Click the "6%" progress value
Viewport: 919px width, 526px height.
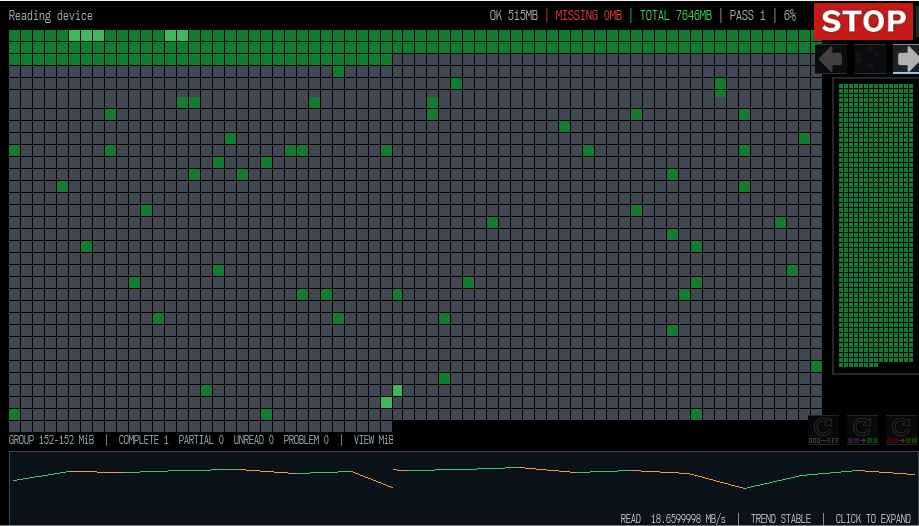click(790, 15)
